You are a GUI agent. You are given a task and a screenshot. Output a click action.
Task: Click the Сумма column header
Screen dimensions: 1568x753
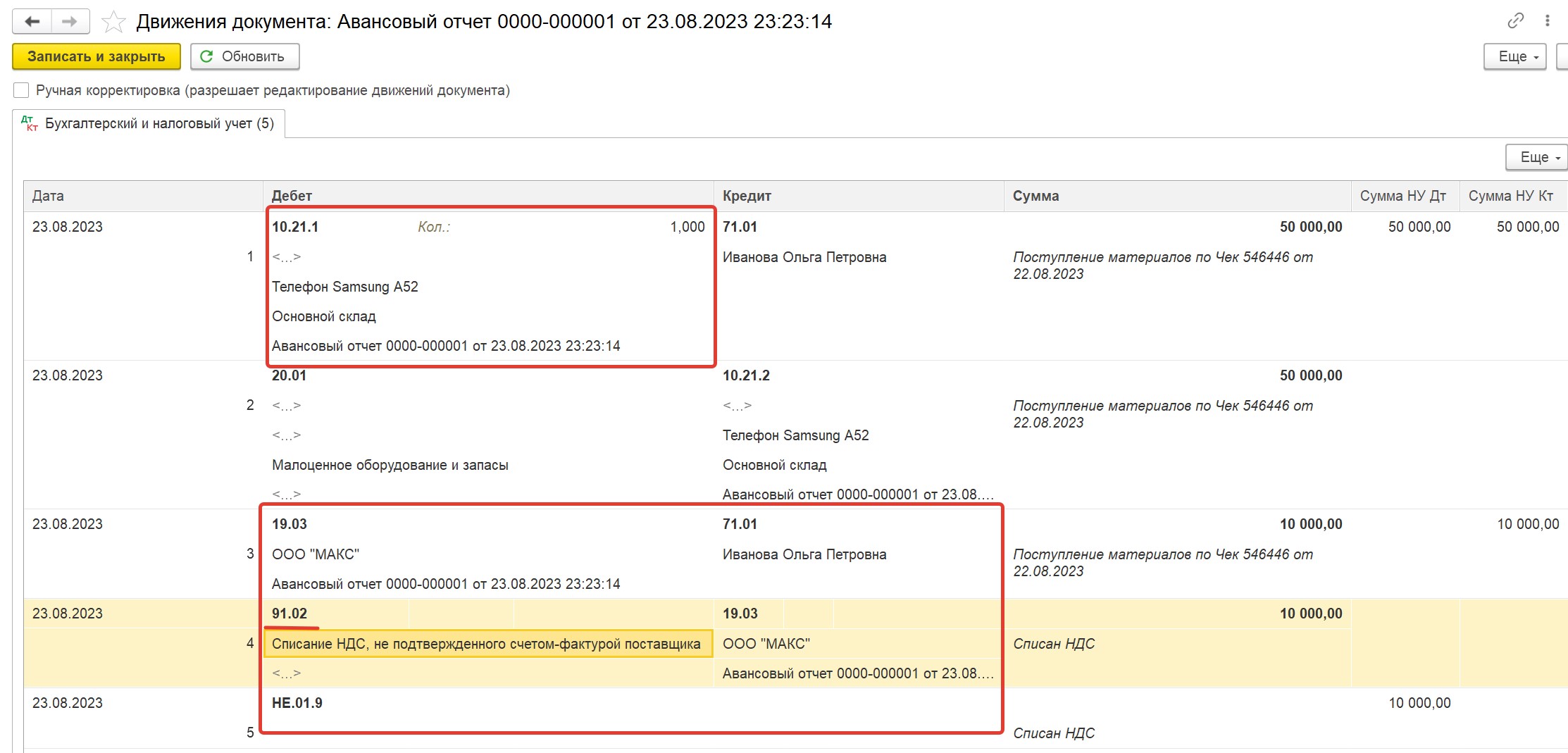tap(1177, 196)
